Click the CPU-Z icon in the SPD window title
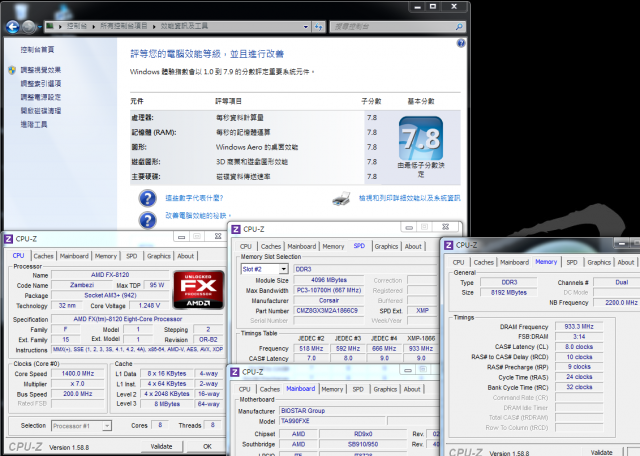The width and height of the screenshot is (640, 456). tap(236, 229)
